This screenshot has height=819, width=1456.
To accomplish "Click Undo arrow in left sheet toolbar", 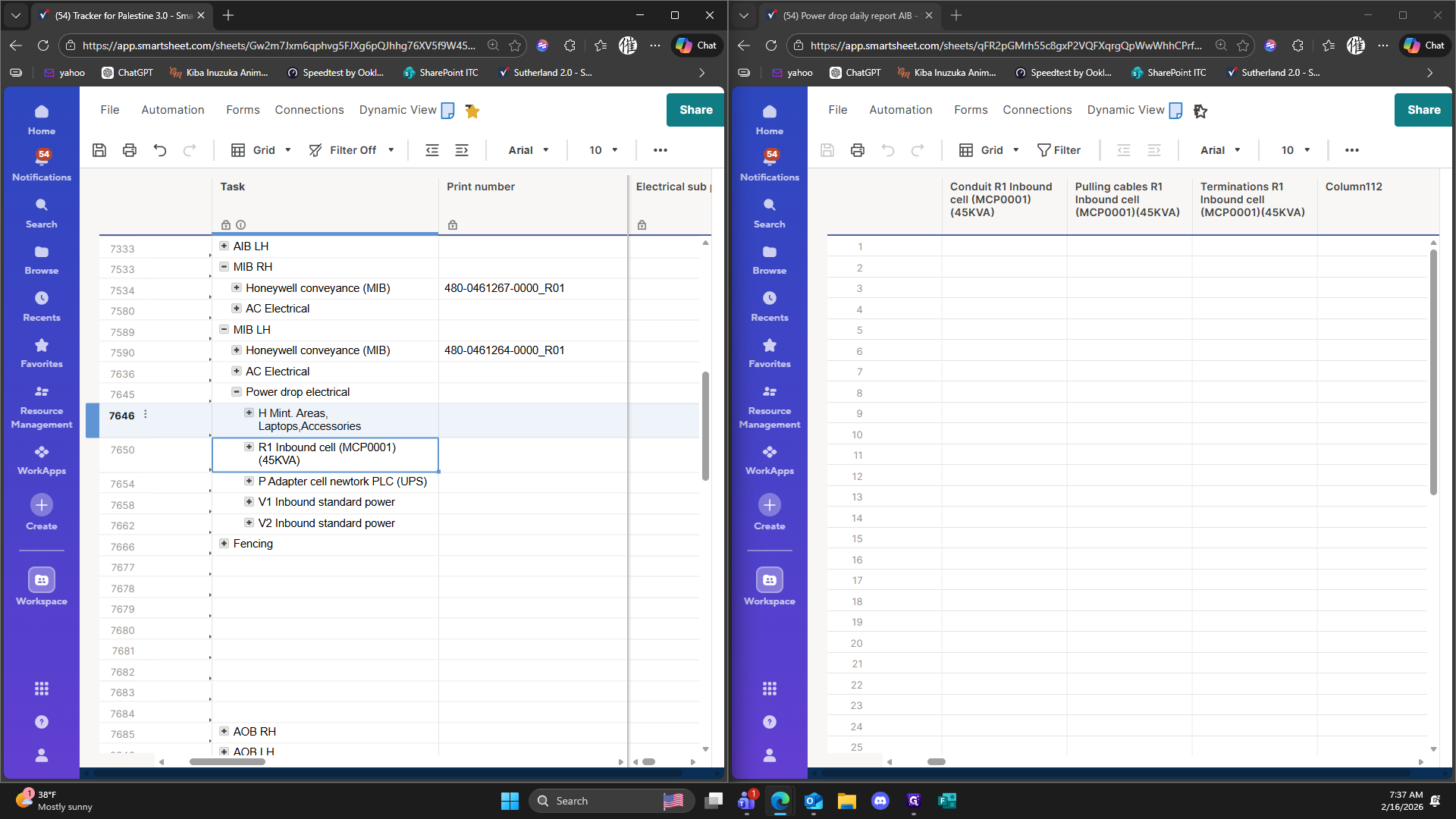I will click(160, 150).
